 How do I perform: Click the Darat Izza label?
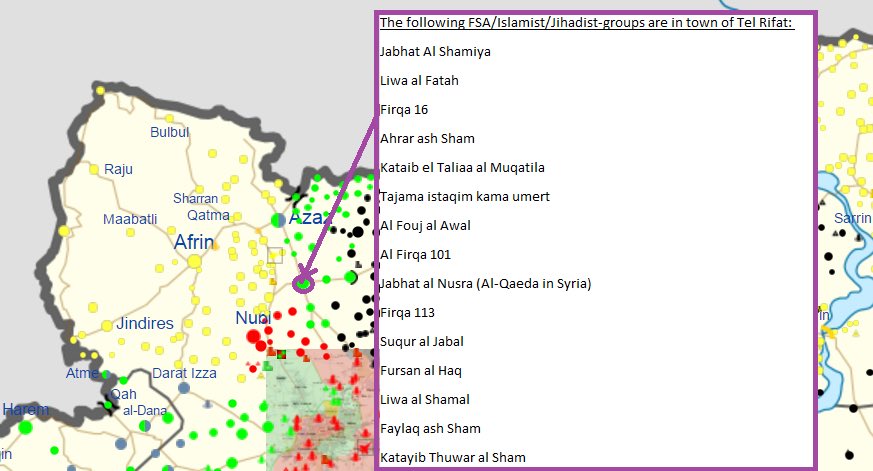tap(184, 373)
